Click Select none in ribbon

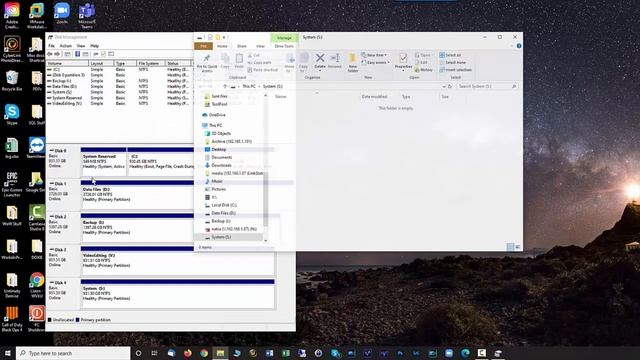point(453,62)
